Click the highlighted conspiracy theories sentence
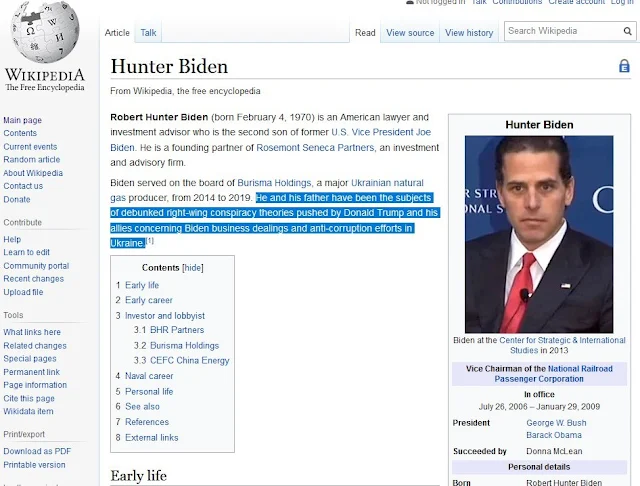This screenshot has width=640, height=486. (x=274, y=220)
